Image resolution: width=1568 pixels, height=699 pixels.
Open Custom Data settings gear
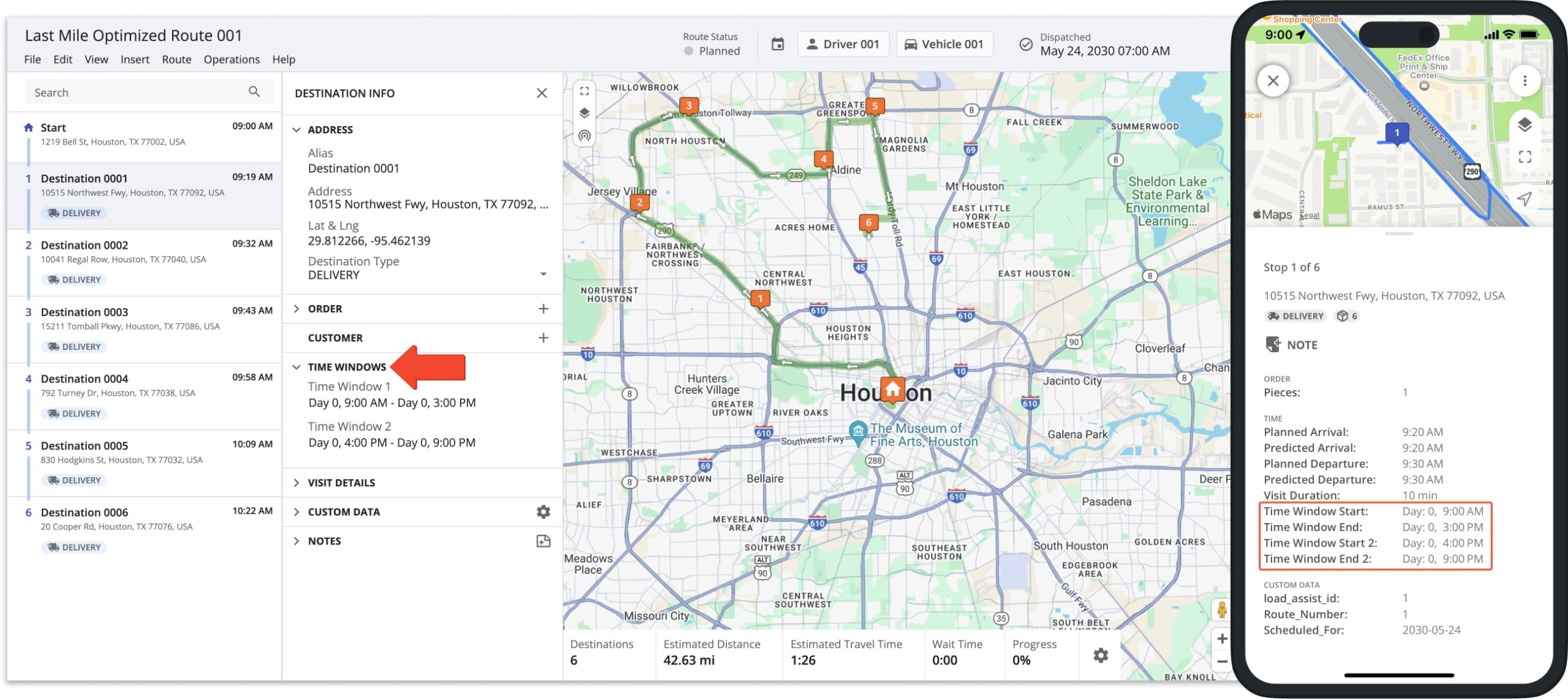point(543,512)
